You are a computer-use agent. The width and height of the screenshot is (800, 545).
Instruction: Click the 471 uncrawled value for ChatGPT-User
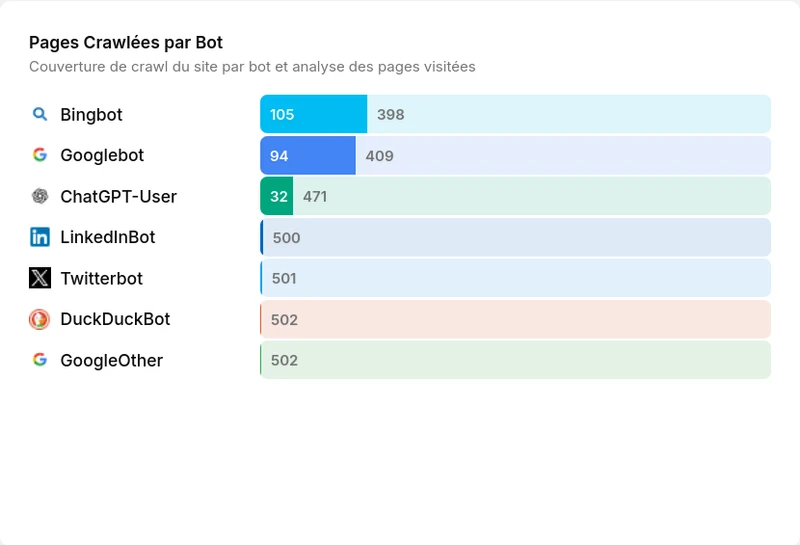[x=315, y=196]
